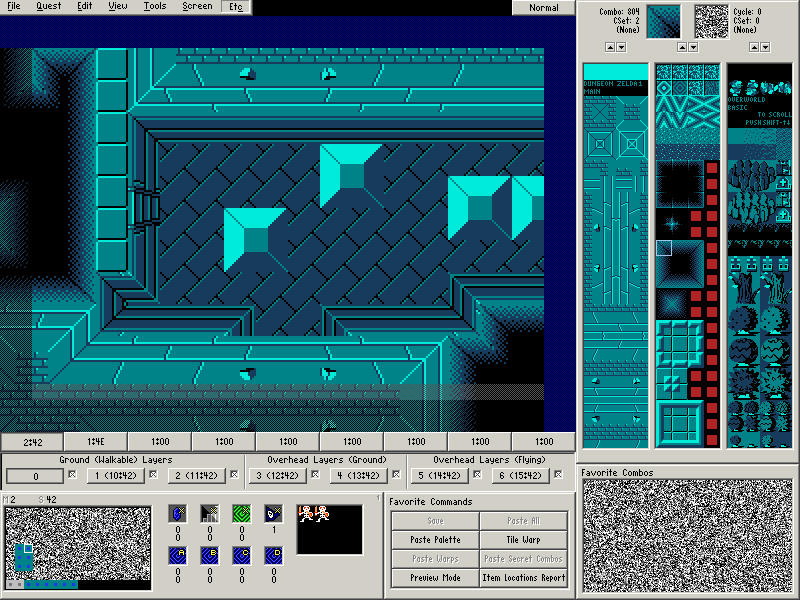Click the Paste Palette command
This screenshot has height=600, width=800.
435,540
